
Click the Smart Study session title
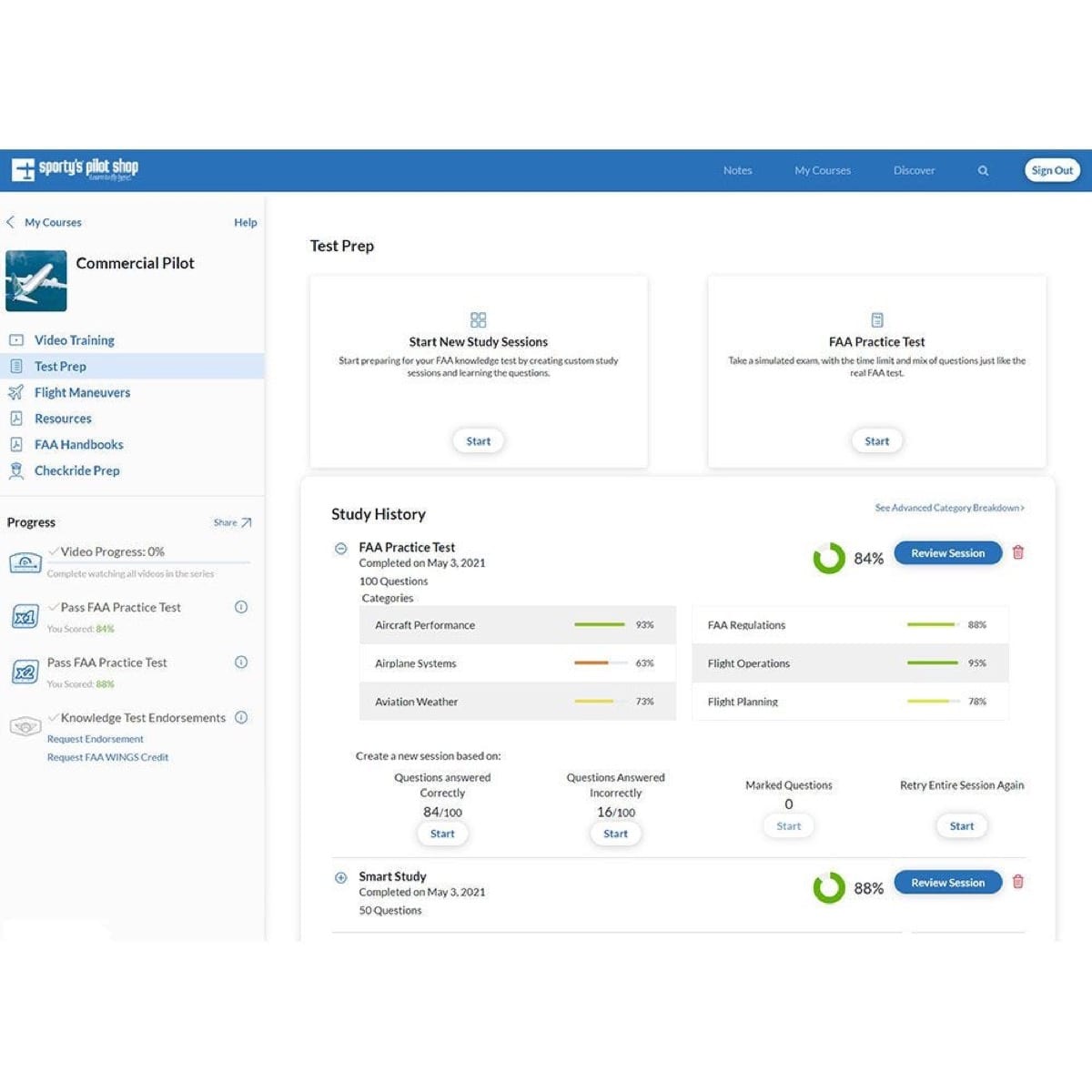tap(392, 876)
